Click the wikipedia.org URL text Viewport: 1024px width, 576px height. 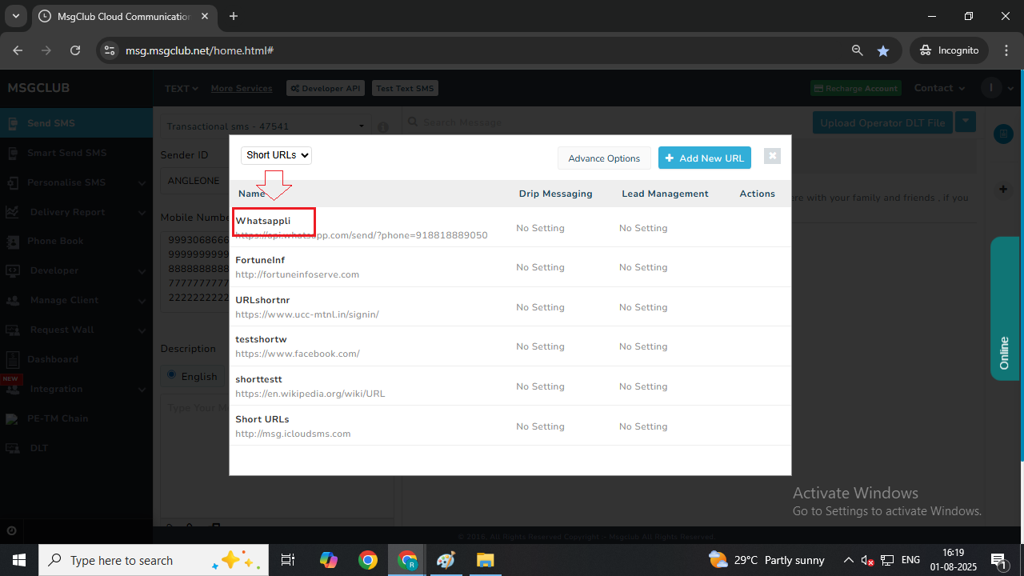310,394
